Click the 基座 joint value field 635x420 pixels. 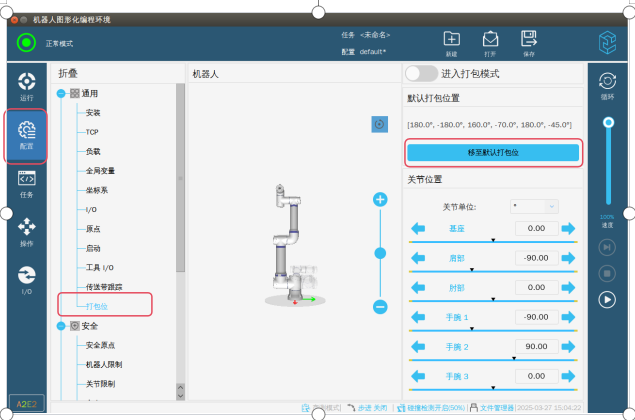tap(535, 228)
